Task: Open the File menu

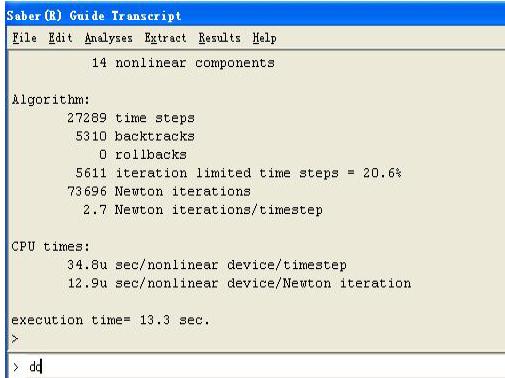Action: (24, 38)
